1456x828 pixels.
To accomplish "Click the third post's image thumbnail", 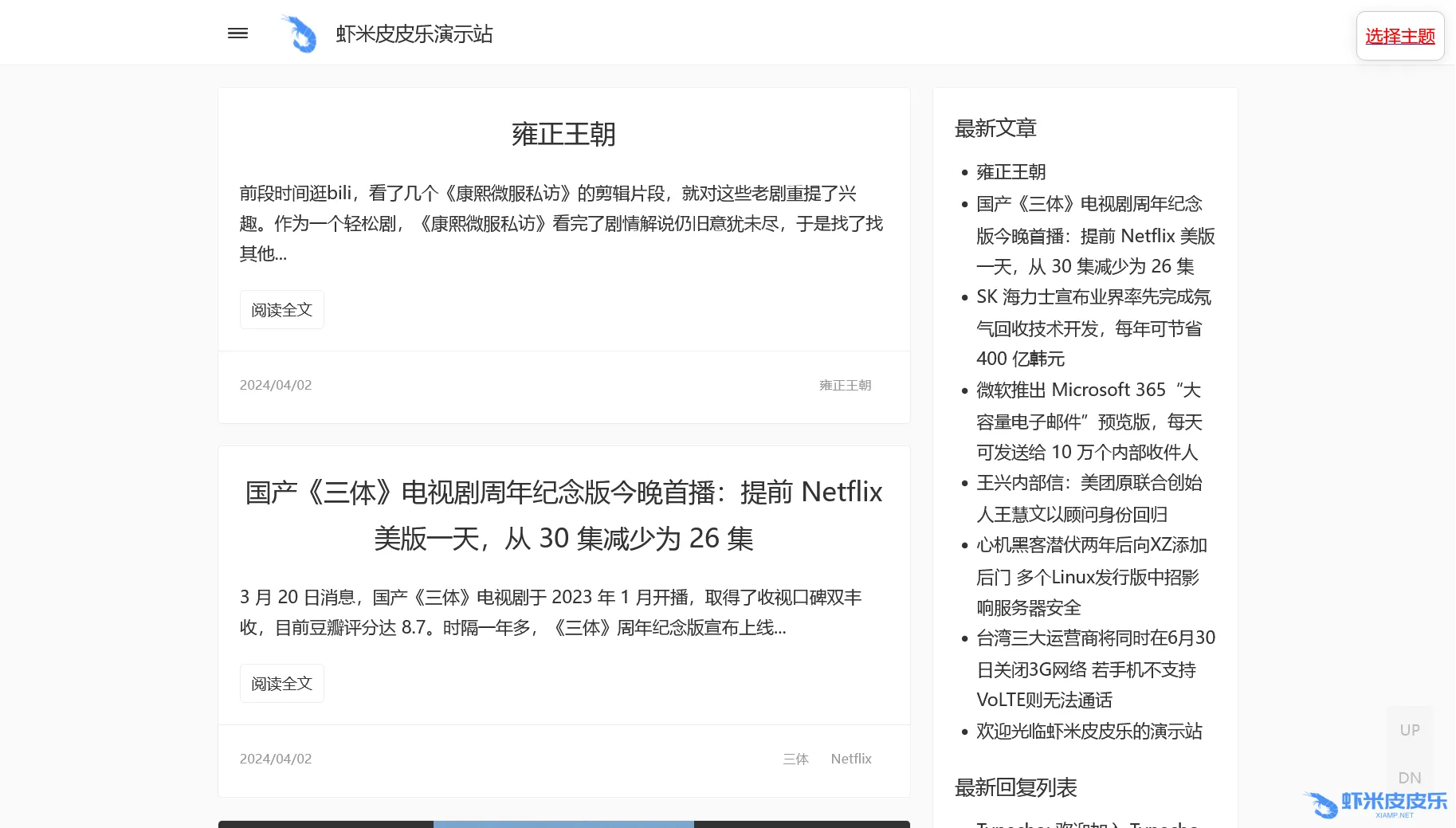I will click(x=563, y=823).
